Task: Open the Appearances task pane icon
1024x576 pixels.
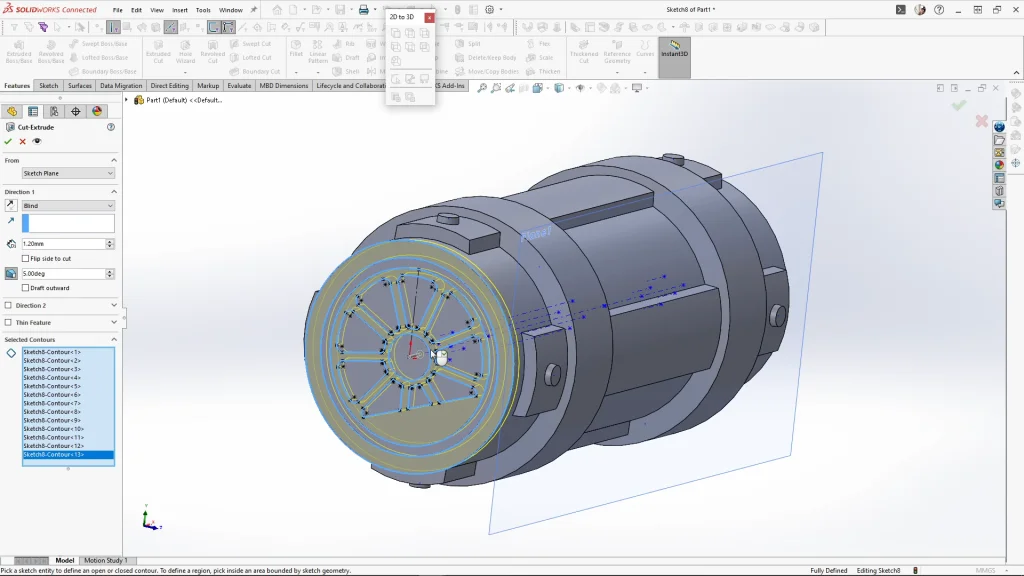Action: click(999, 165)
